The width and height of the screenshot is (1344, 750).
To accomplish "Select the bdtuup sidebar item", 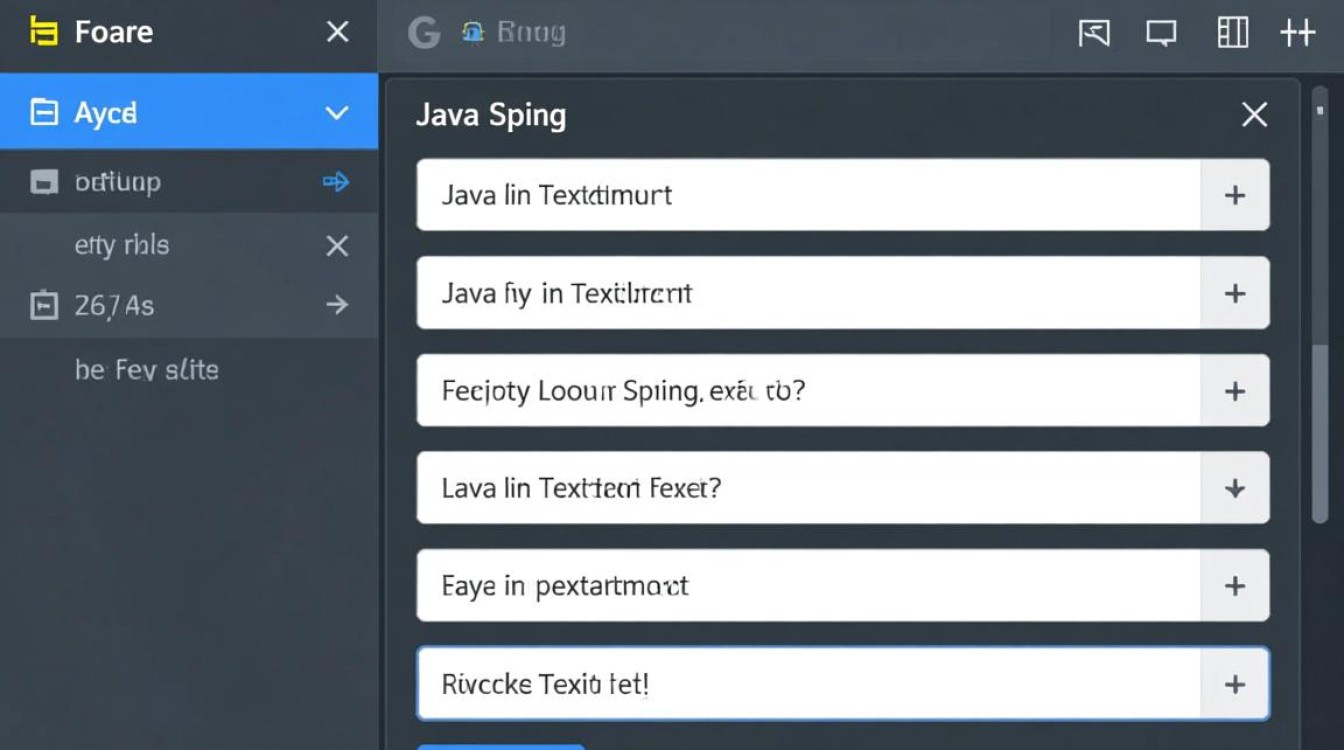I will [x=118, y=182].
